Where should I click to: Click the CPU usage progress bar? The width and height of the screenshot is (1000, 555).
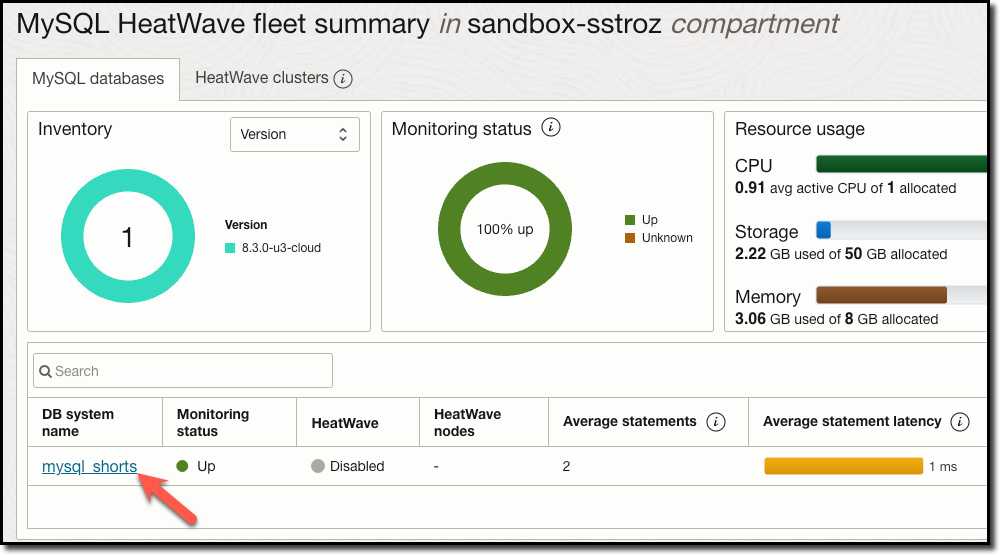point(902,165)
